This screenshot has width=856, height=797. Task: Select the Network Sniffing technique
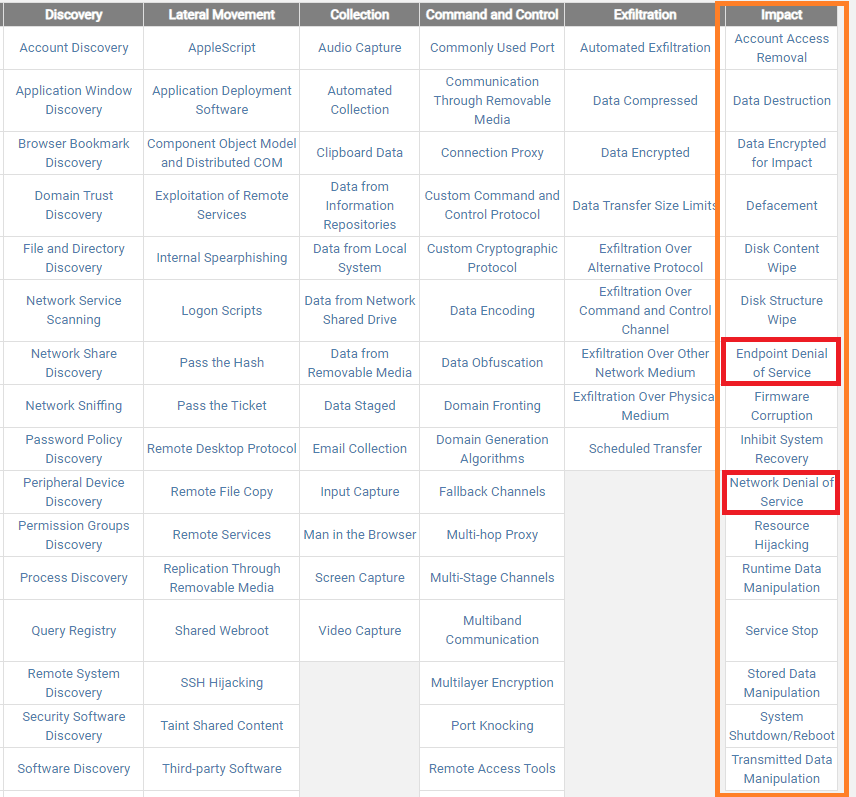pos(73,406)
